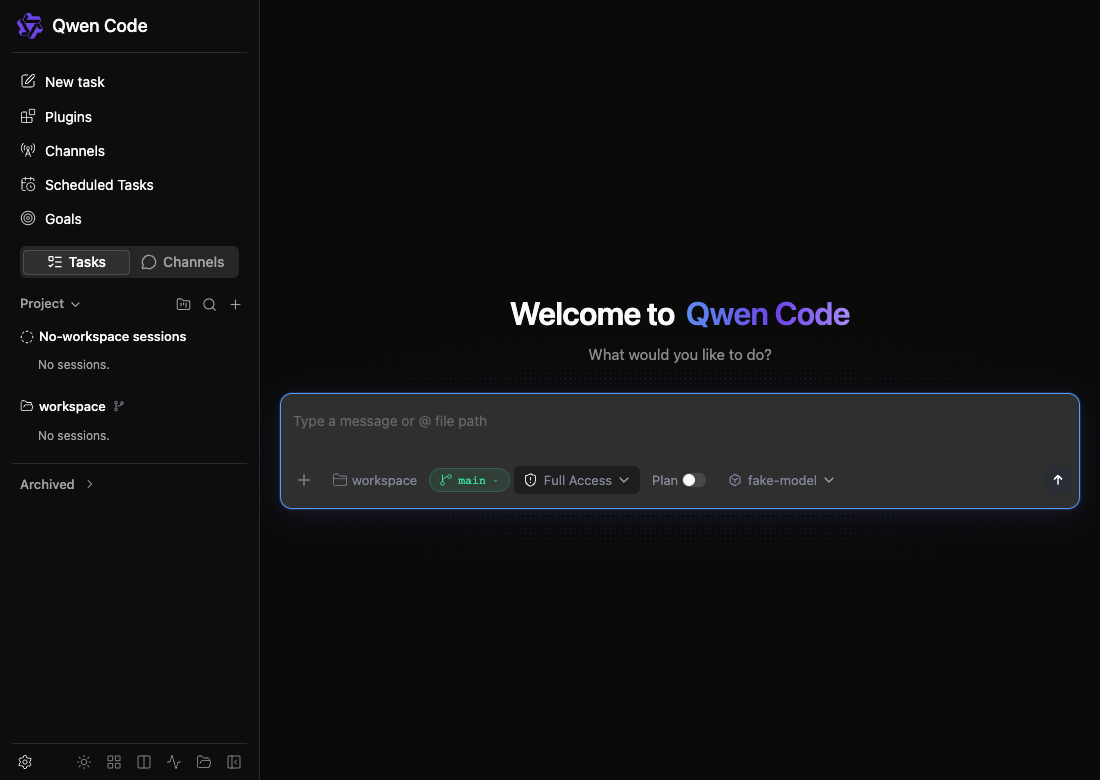1100x780 pixels.
Task: Open the Plugins page
Action: tap(56, 116)
